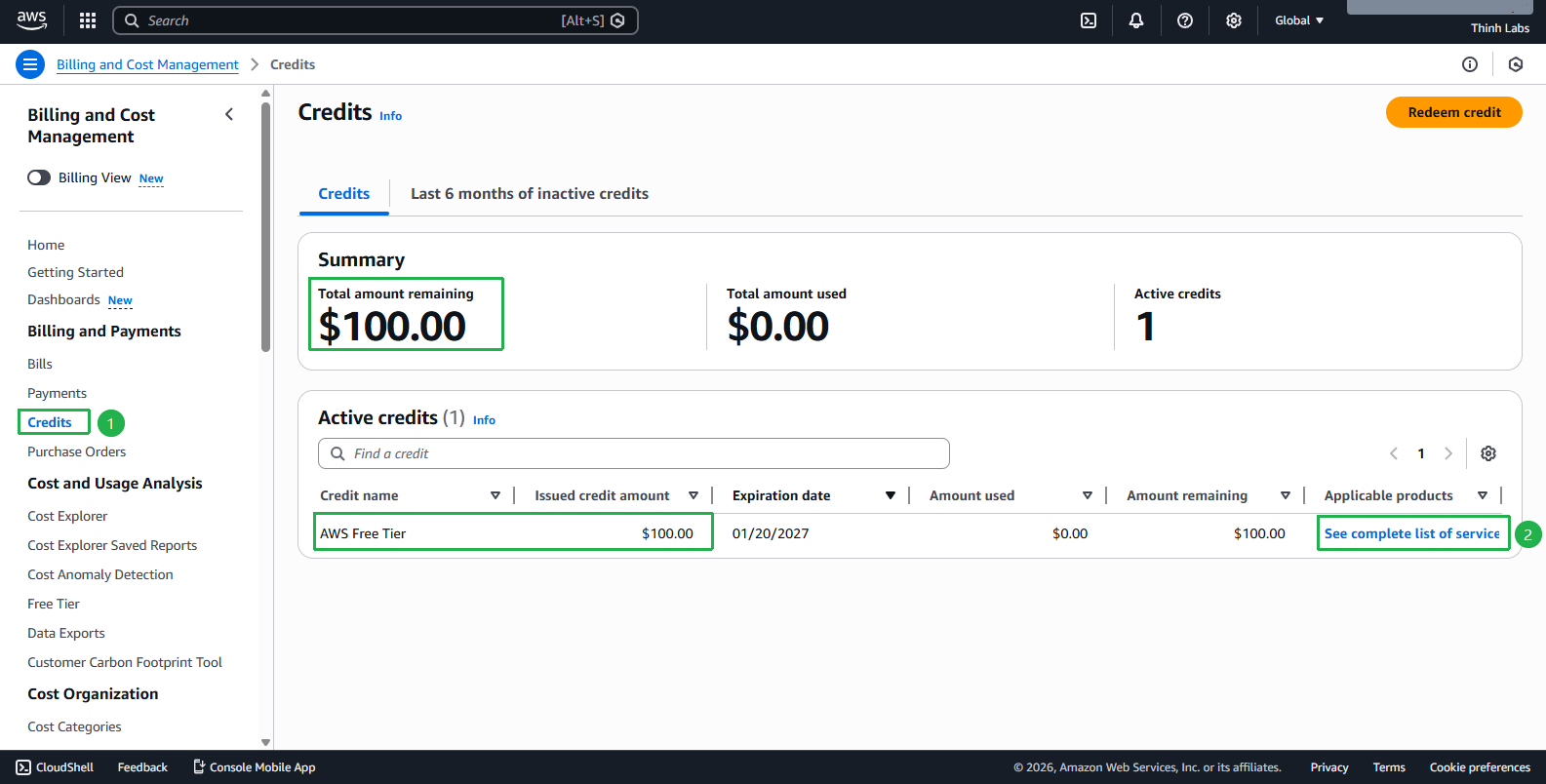
Task: Click Info link next to Credits heading
Action: click(390, 116)
